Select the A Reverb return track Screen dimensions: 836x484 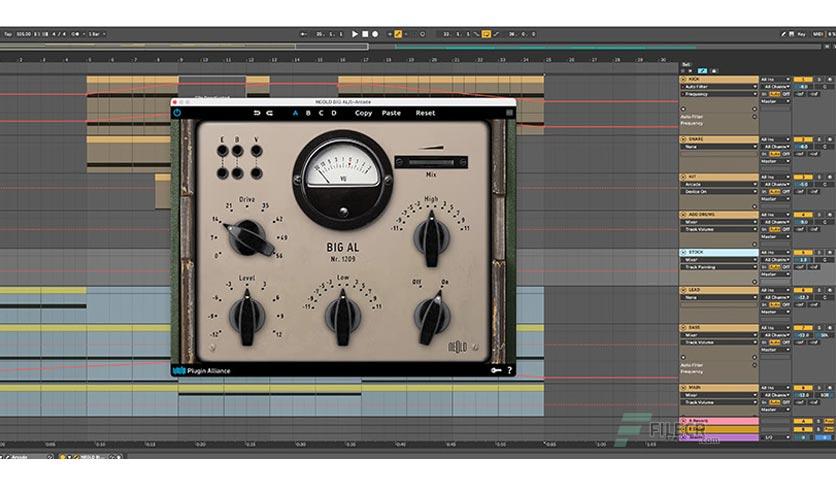tap(719, 421)
